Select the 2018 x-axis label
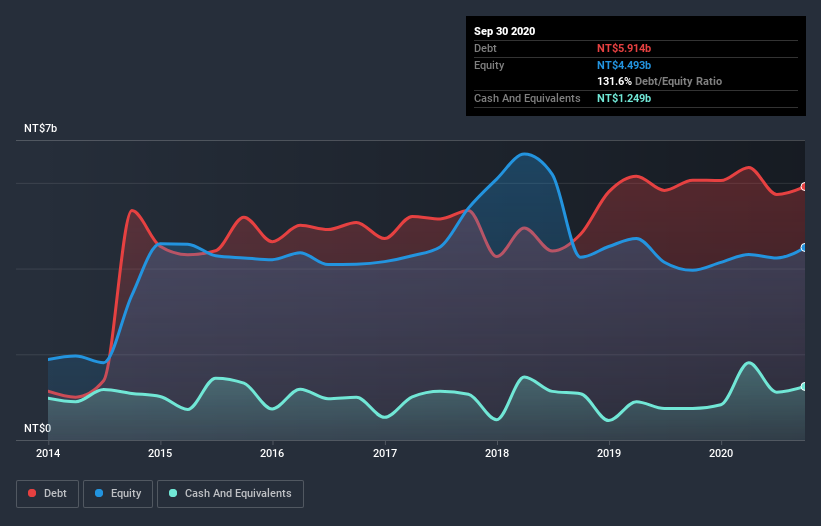 pyautogui.click(x=497, y=453)
